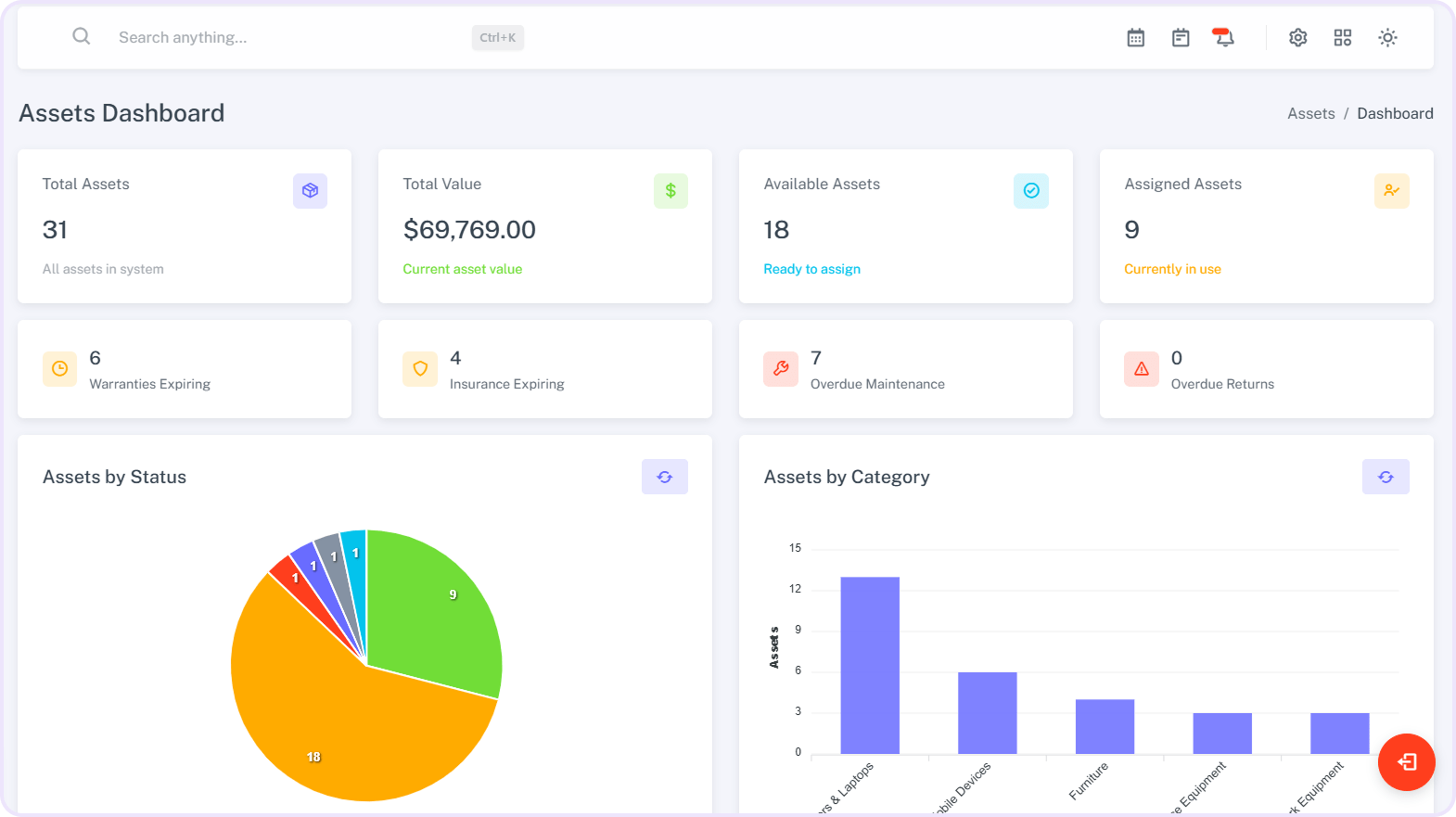Open the calendar grid icon in the header
This screenshot has width=1456, height=817.
[1135, 38]
